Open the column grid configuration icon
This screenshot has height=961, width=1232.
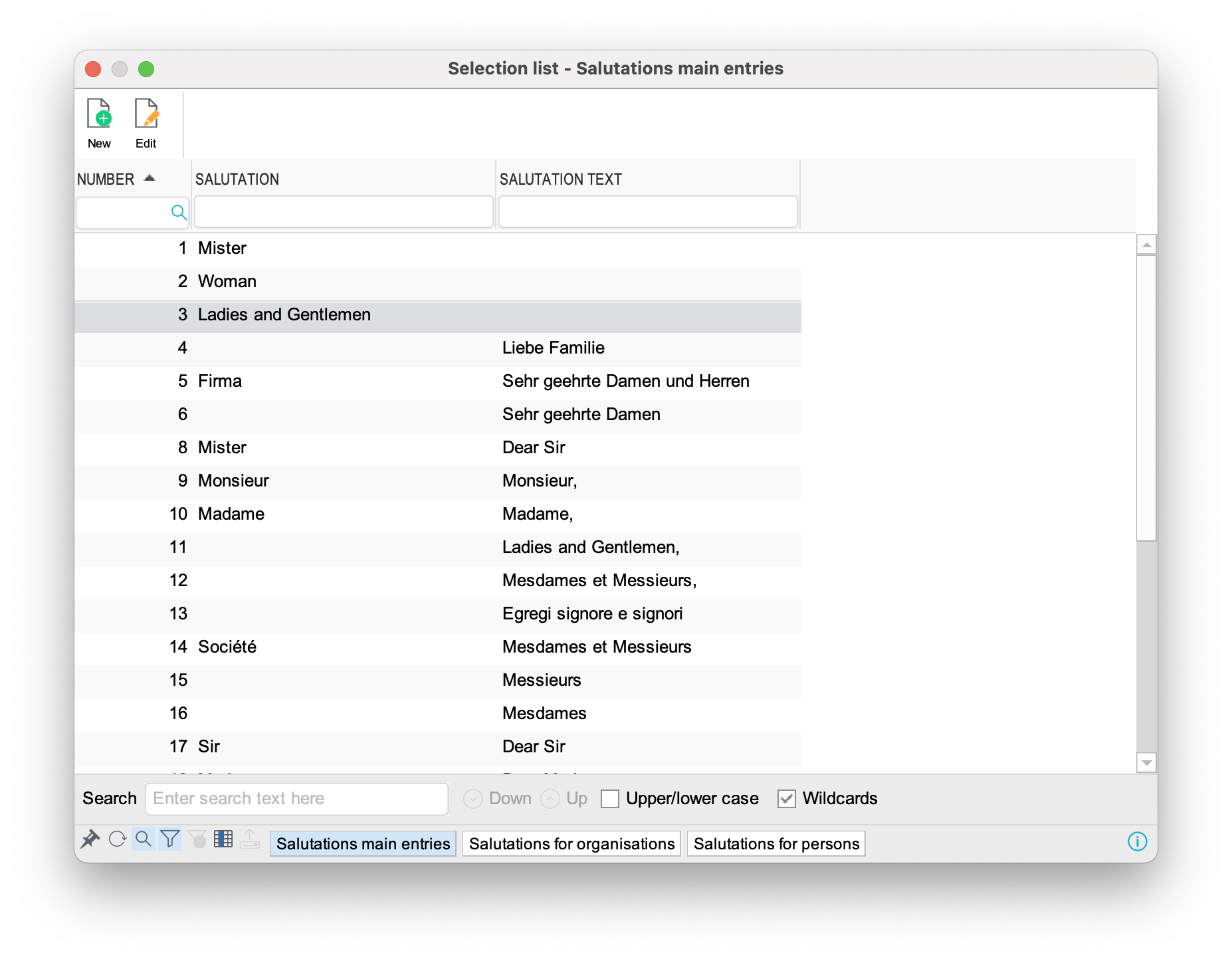[x=223, y=839]
